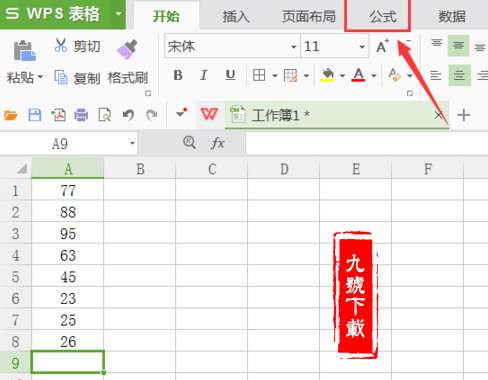The height and width of the screenshot is (380, 488).
Task: Open the 插入 ribbon tab
Action: tap(236, 17)
